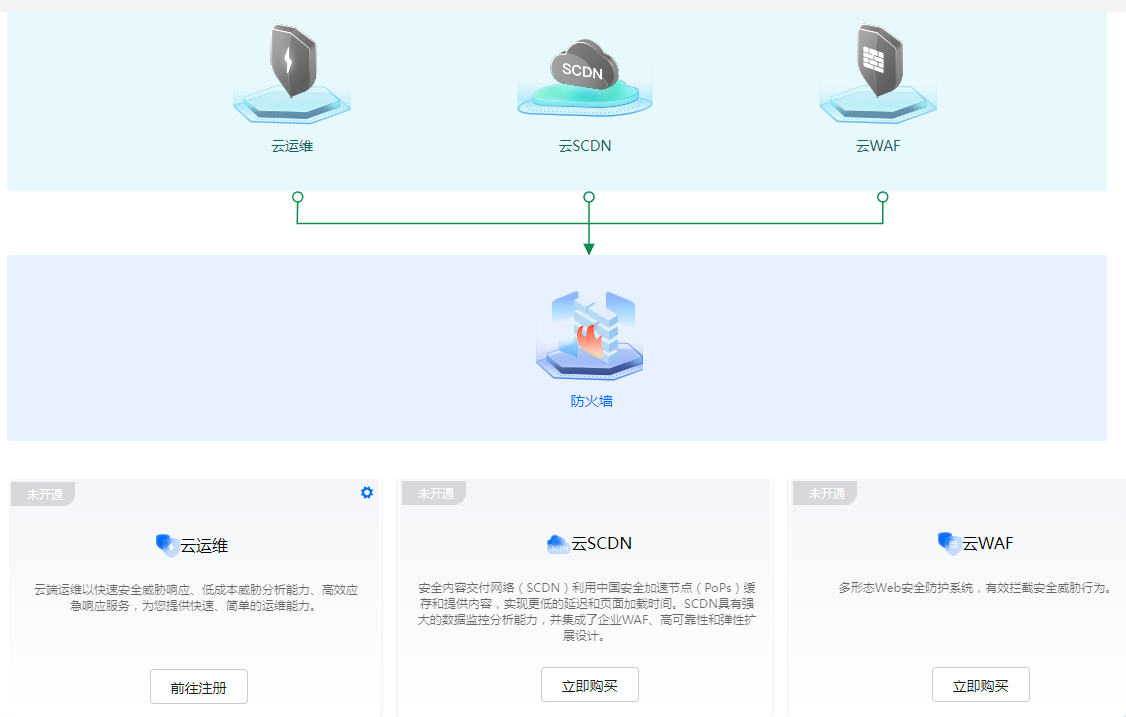The width and height of the screenshot is (1126, 717).
Task: Click 立即购买 on the 云SCDN card
Action: pos(589,685)
